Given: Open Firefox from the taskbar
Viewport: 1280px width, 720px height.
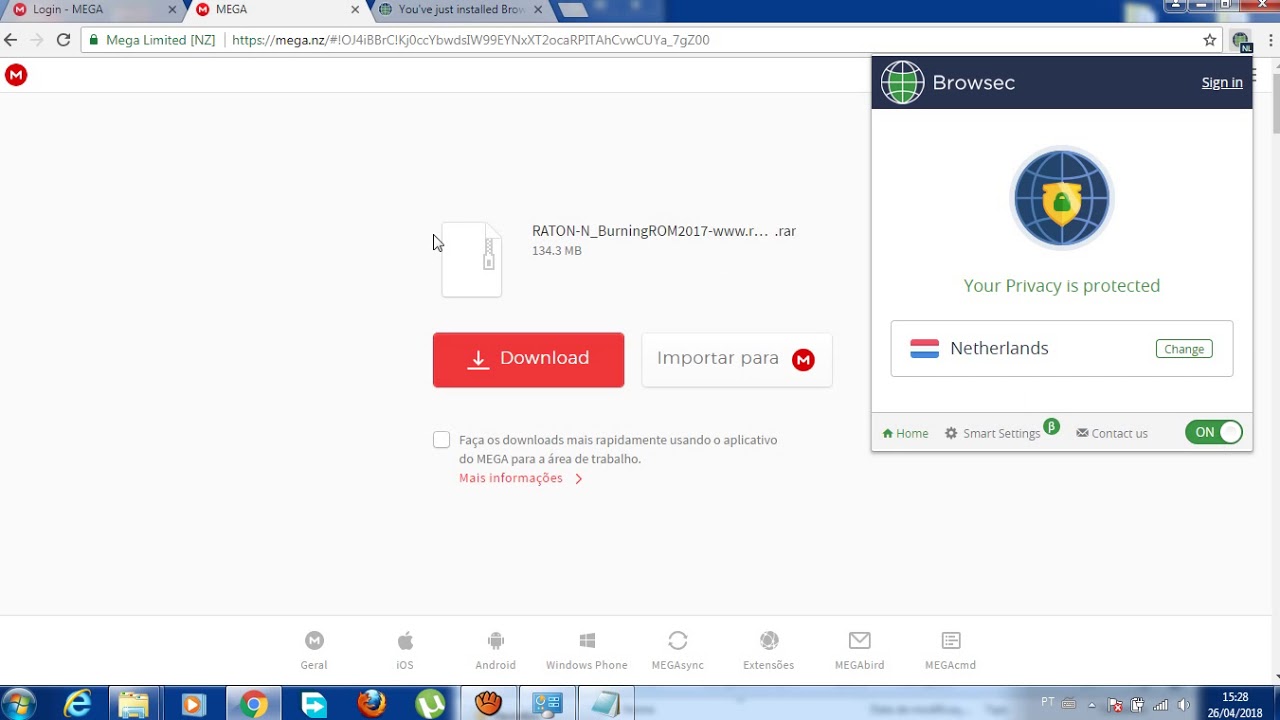Looking at the screenshot, I should pyautogui.click(x=371, y=704).
